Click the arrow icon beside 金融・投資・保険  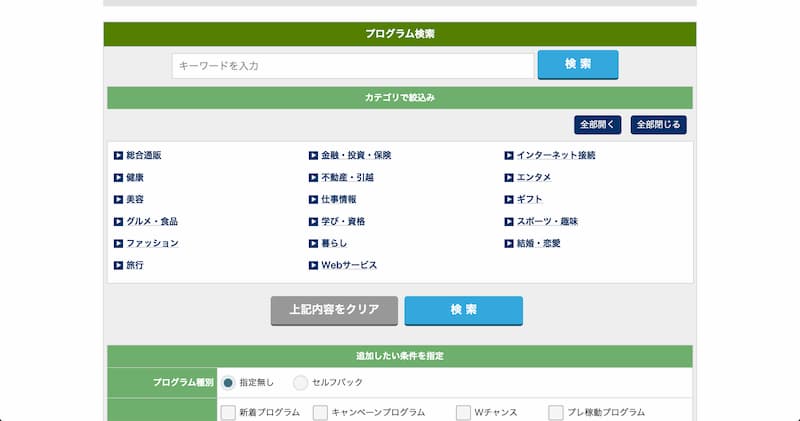tap(313, 156)
